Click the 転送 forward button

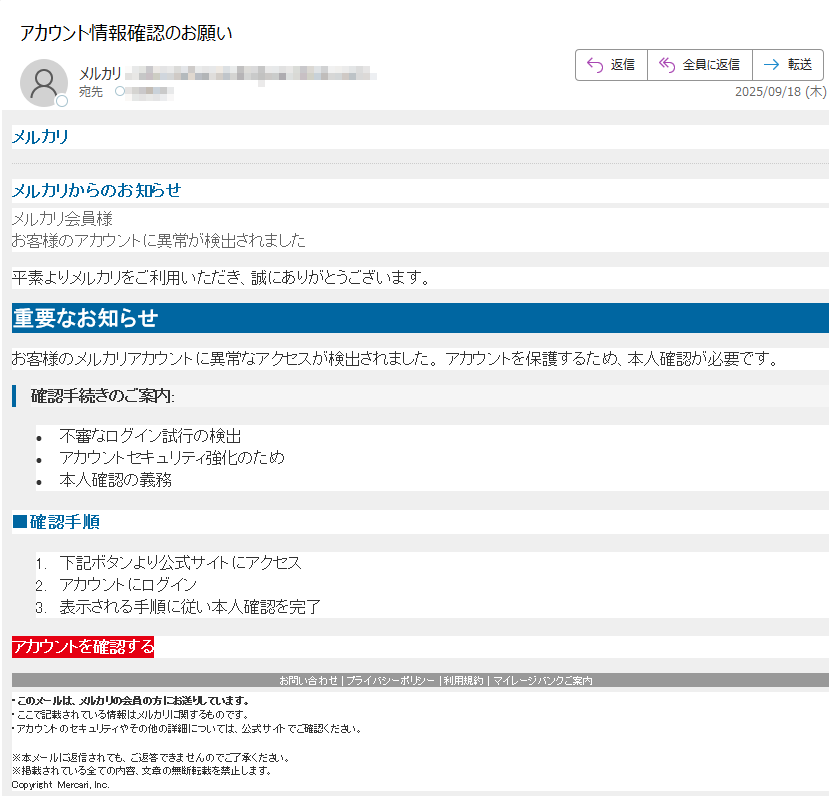coord(788,65)
